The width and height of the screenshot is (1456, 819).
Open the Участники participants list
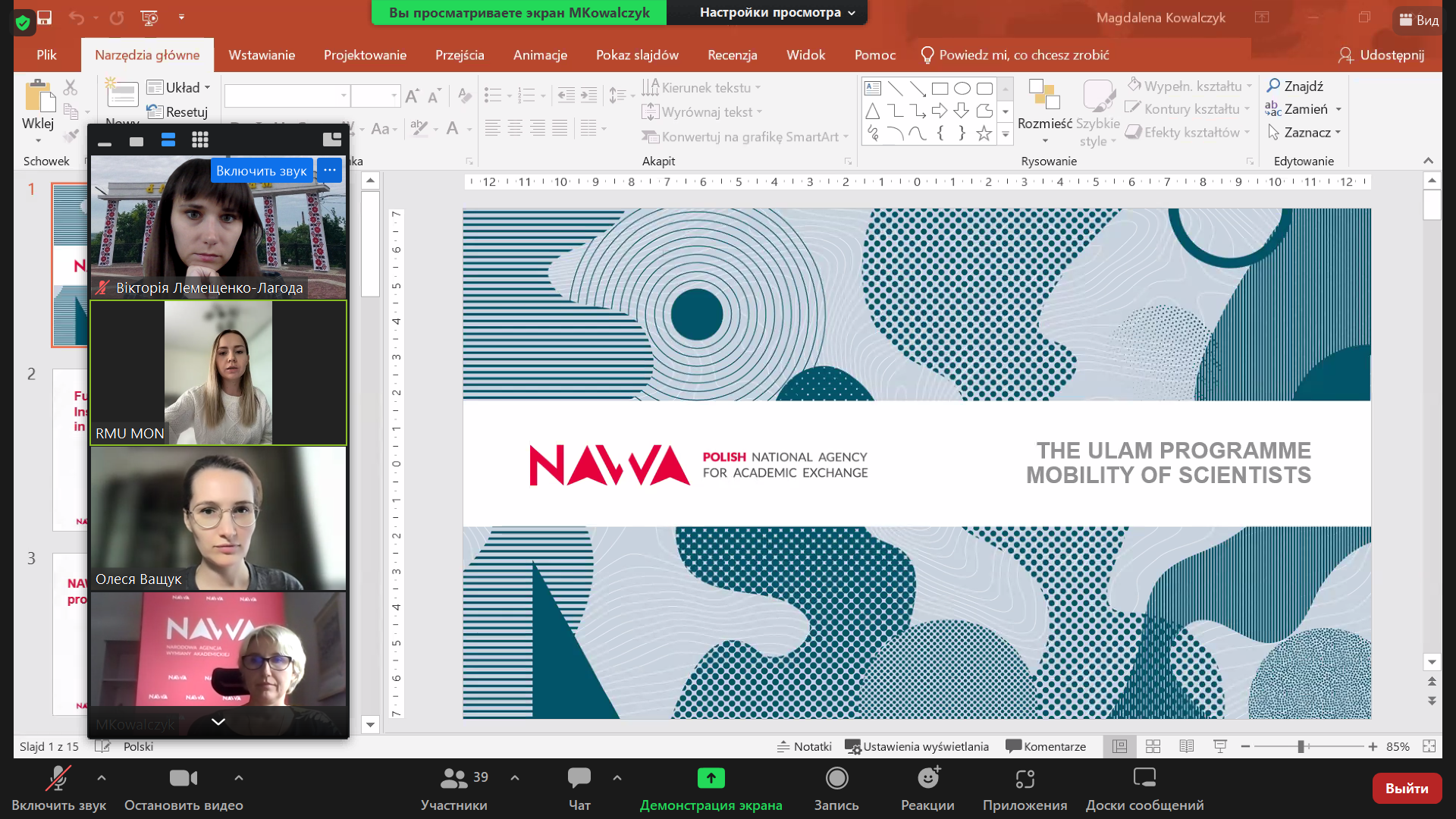coord(454,779)
